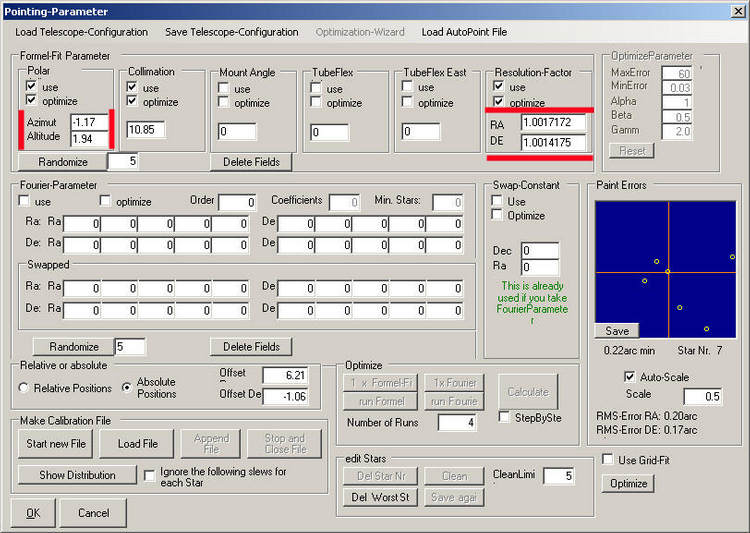This screenshot has height=533, width=750.
Task: Enable TubeFlex East optimize checkbox
Action: click(409, 102)
